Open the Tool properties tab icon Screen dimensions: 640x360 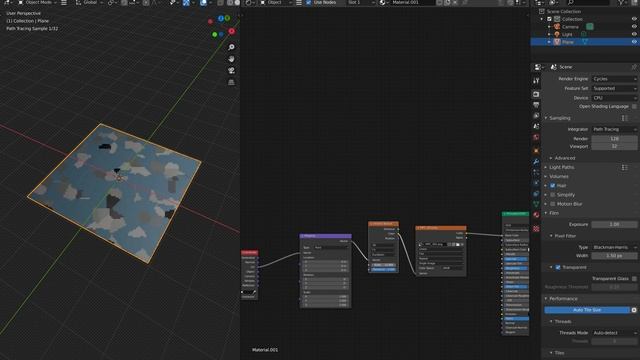tap(536, 81)
